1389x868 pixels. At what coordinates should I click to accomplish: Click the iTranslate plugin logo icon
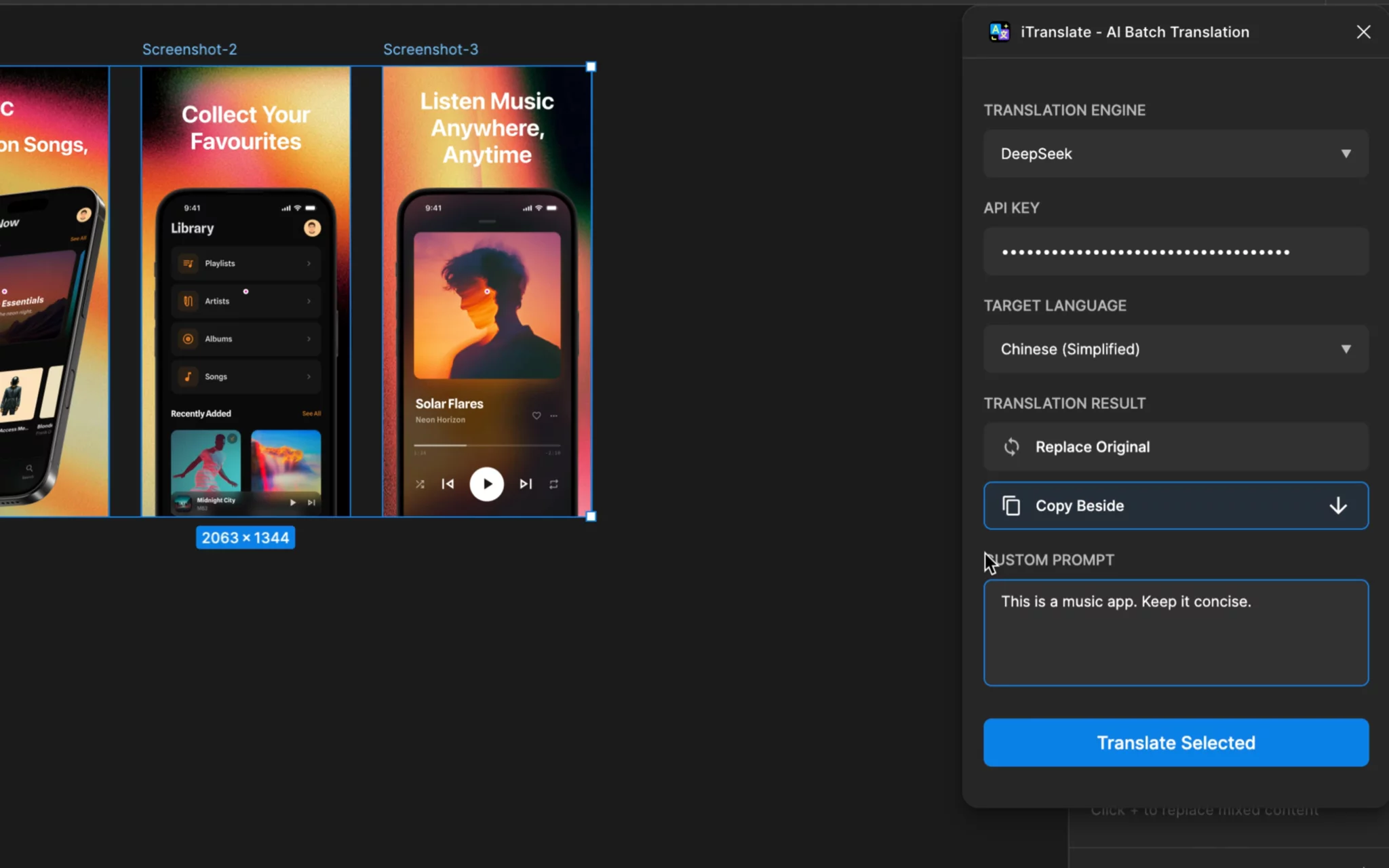999,32
